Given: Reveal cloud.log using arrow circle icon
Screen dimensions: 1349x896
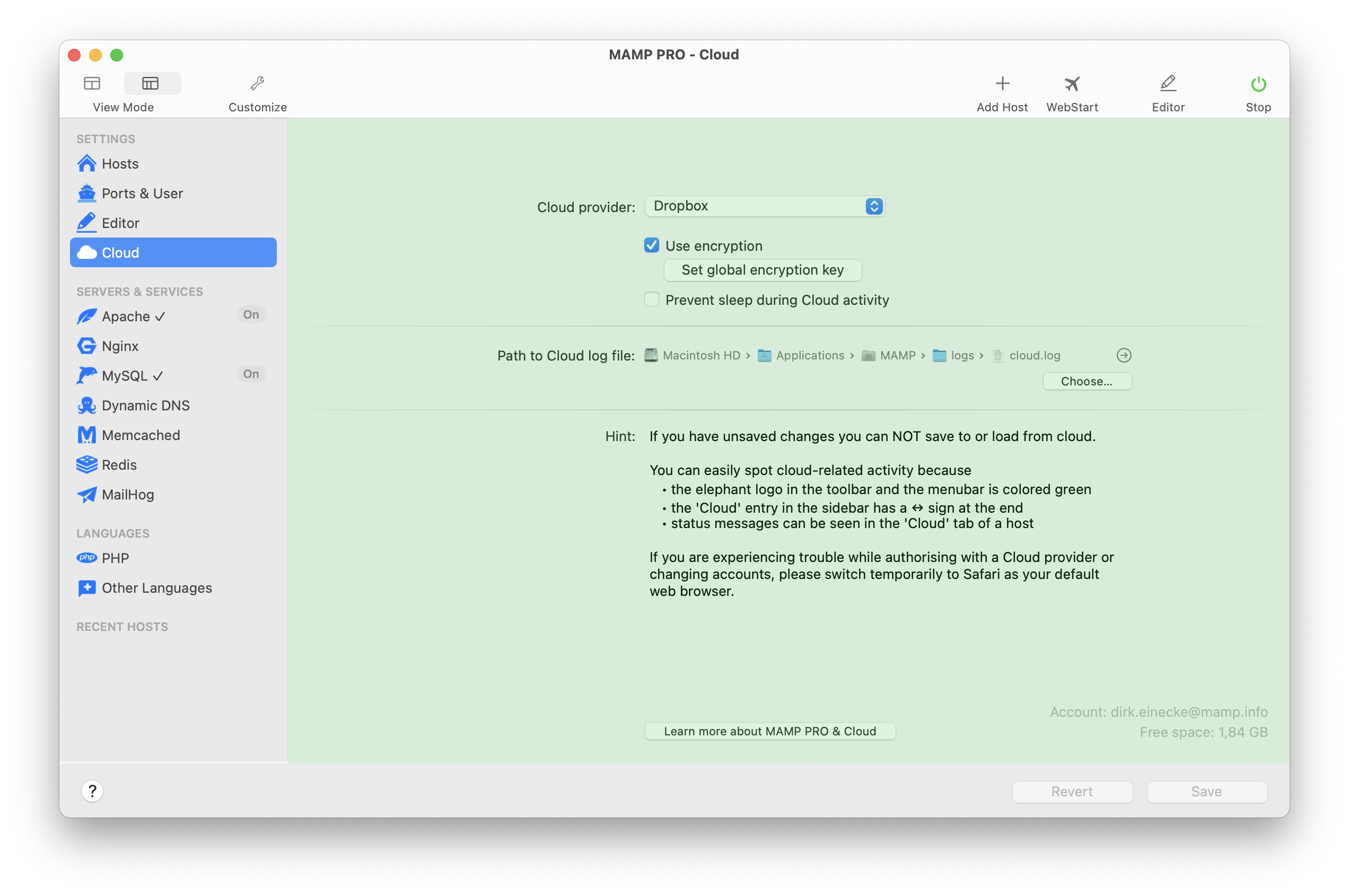Looking at the screenshot, I should click(x=1123, y=355).
